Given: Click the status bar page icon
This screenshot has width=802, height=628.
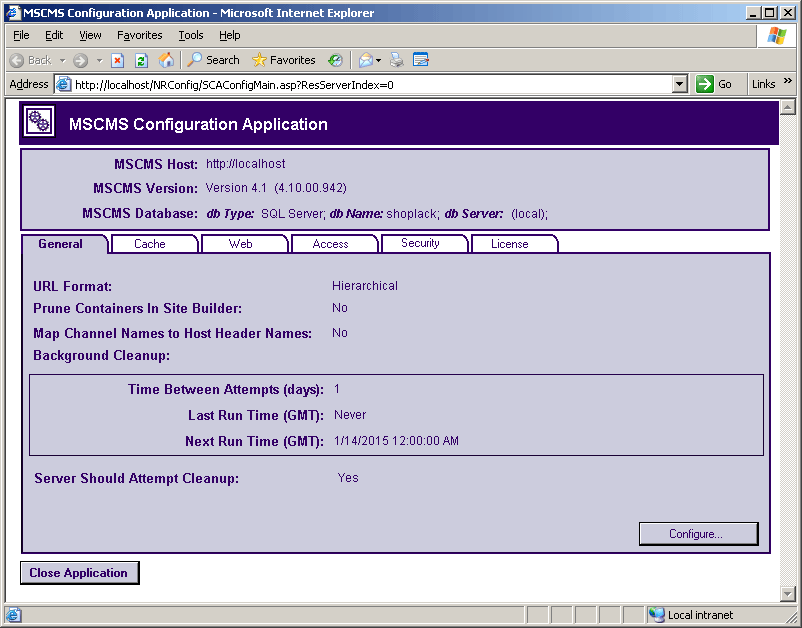Looking at the screenshot, I should click(13, 614).
